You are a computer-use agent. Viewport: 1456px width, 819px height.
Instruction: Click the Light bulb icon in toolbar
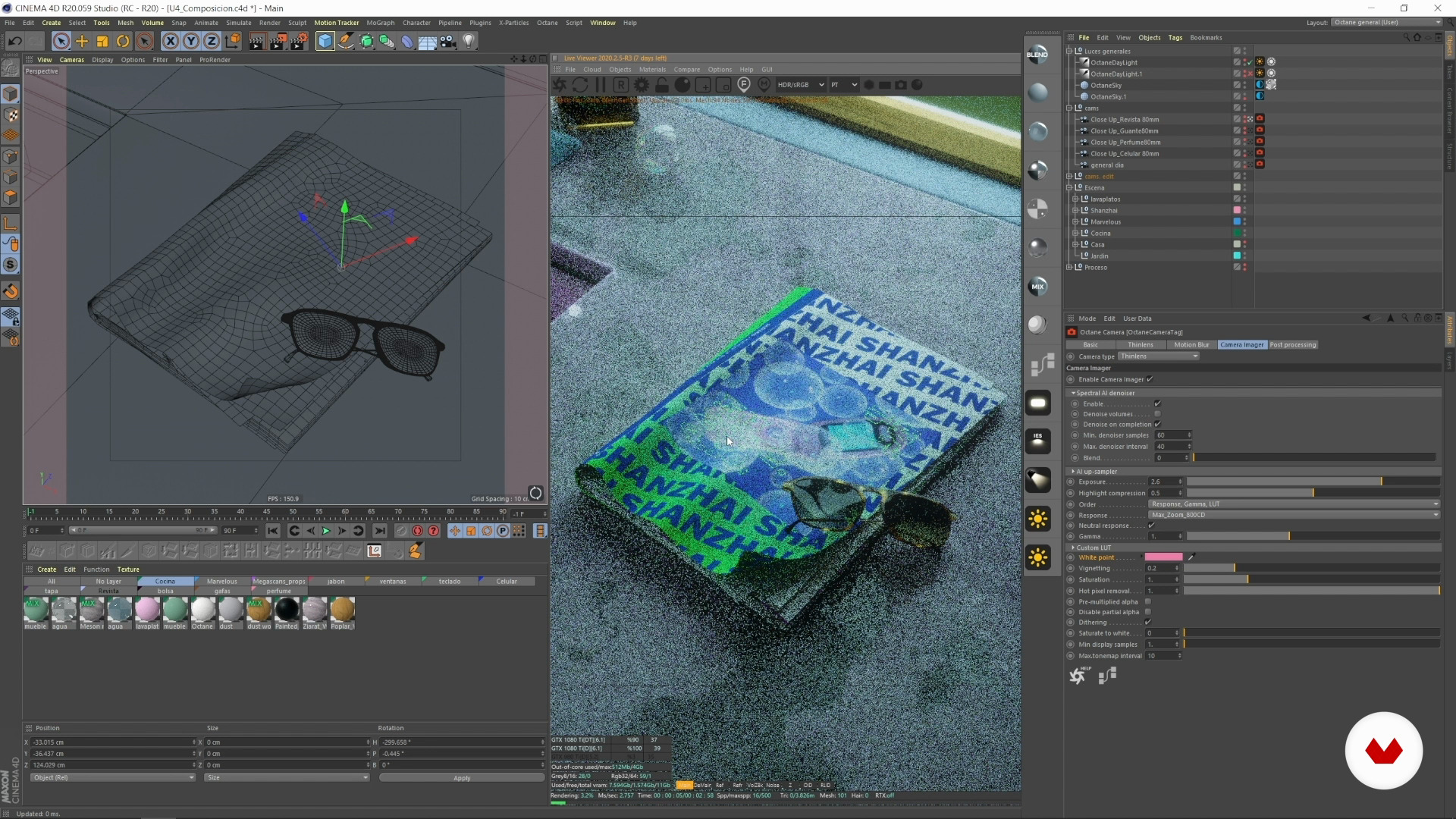(469, 41)
